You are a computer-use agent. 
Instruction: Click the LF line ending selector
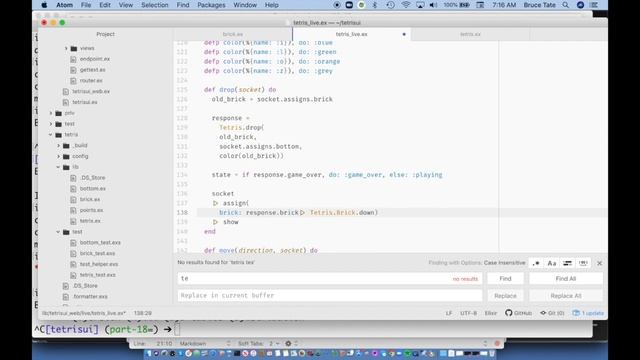(x=449, y=313)
